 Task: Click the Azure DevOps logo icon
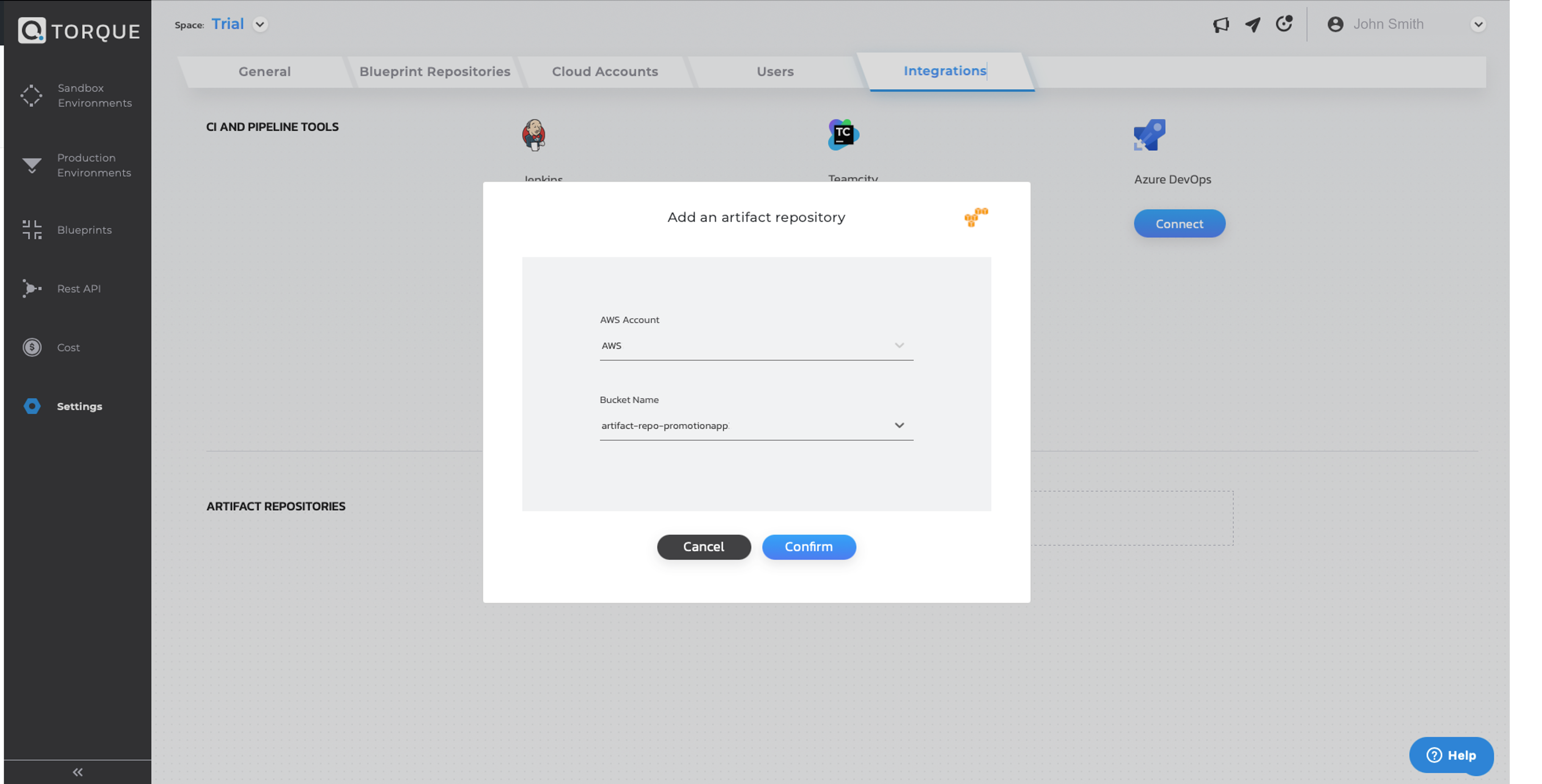1149,134
